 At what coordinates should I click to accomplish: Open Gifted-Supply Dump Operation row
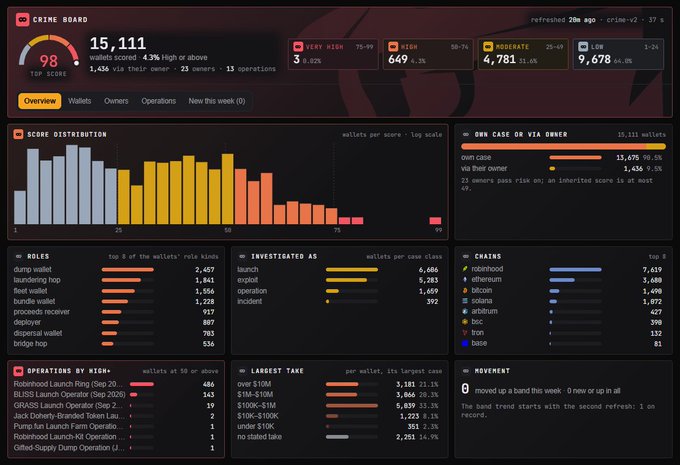[114, 448]
